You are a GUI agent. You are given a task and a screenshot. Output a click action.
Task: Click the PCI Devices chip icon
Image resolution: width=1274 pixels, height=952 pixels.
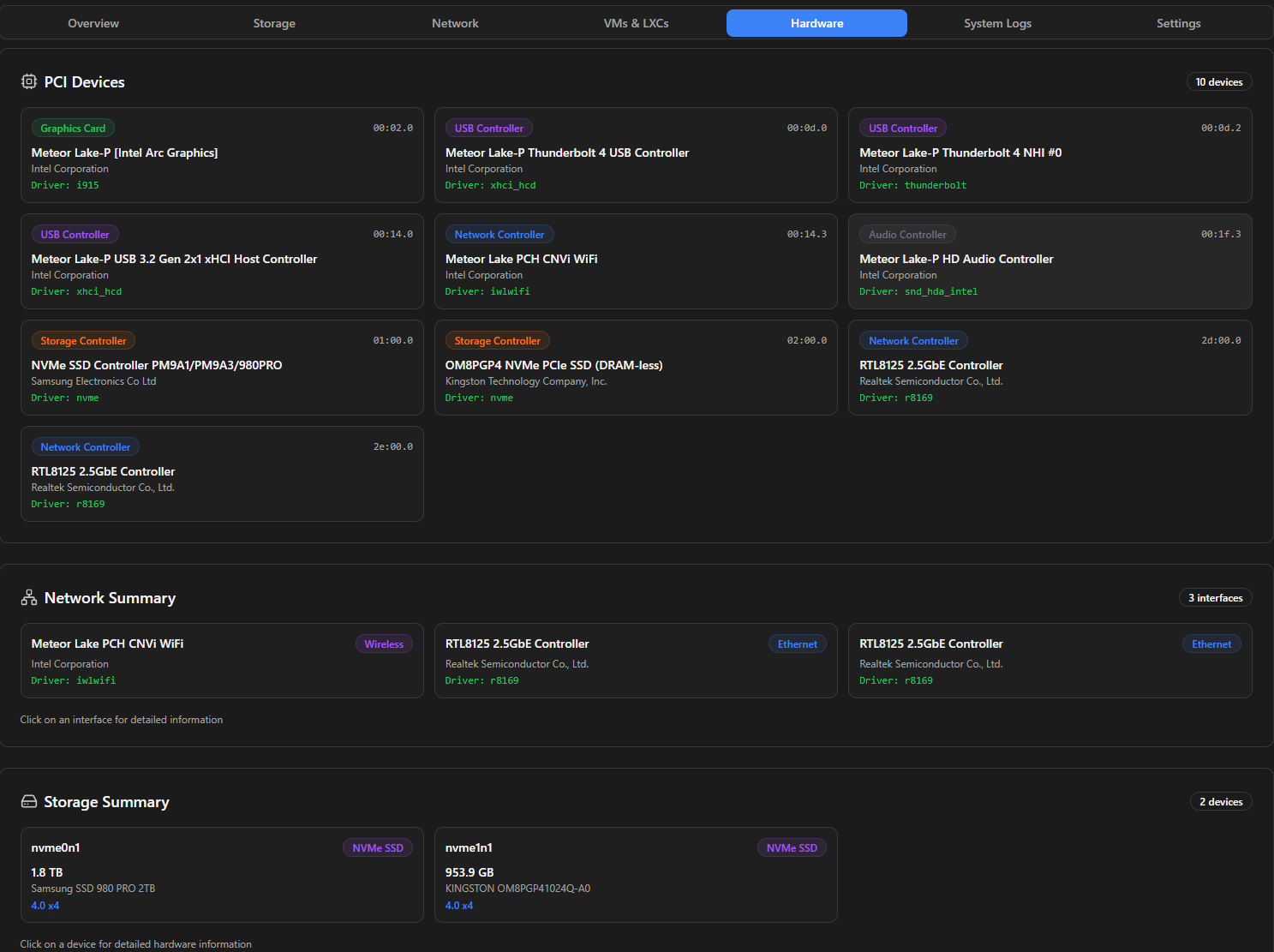29,81
